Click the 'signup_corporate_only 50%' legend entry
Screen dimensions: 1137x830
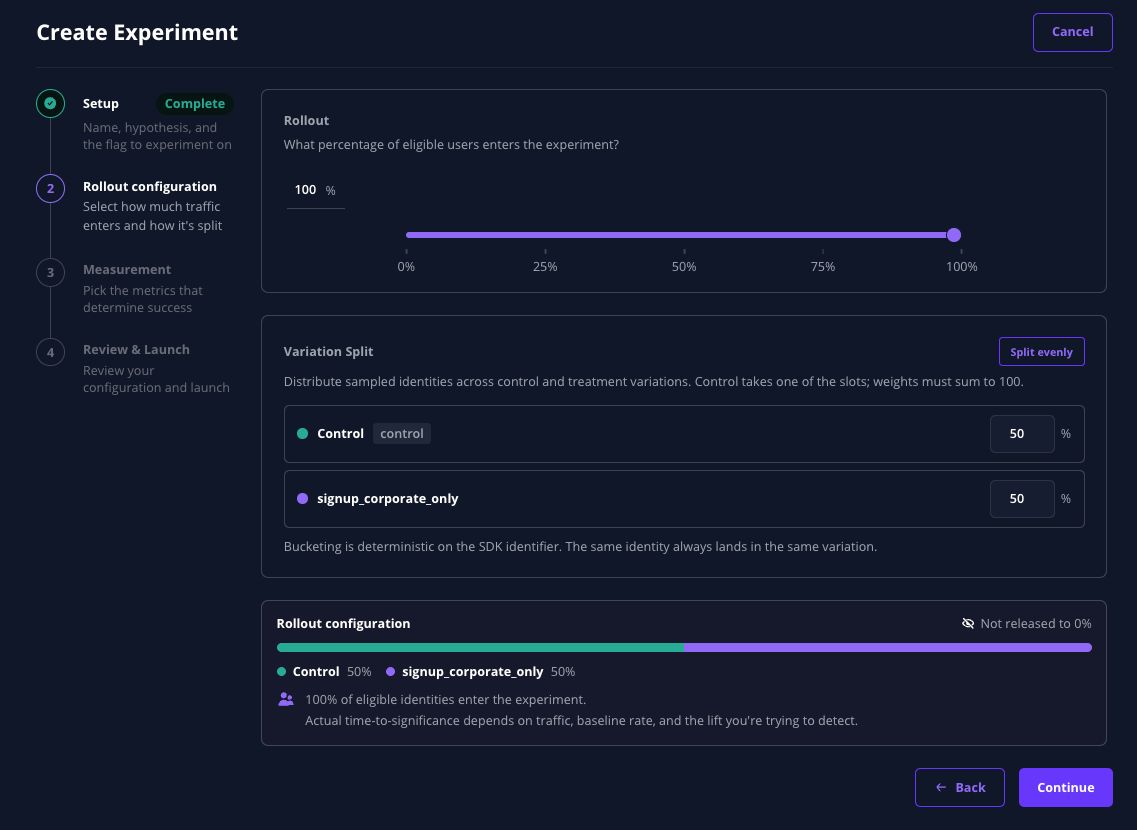coord(481,672)
